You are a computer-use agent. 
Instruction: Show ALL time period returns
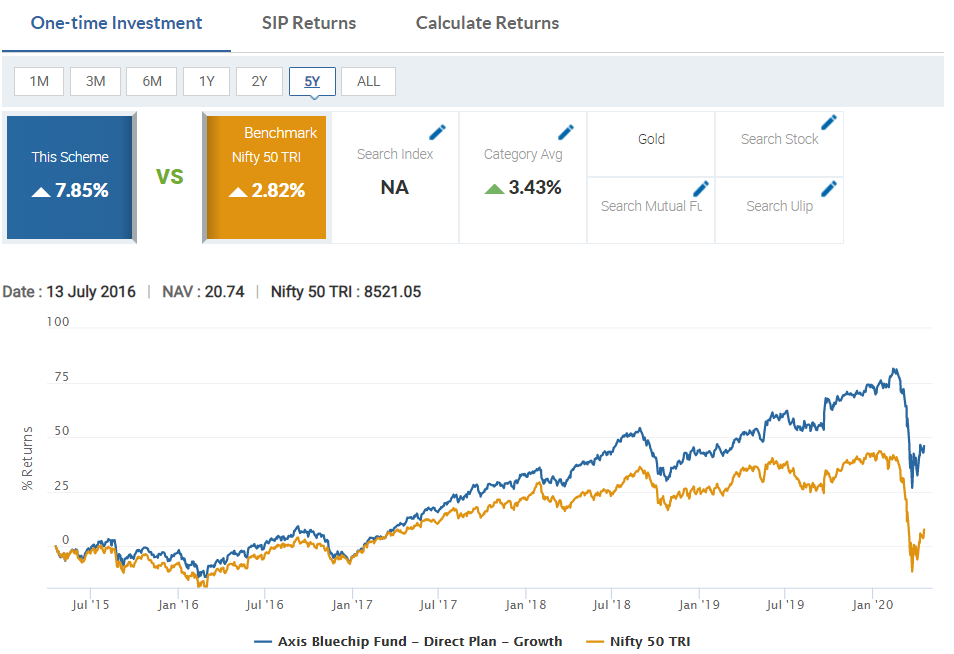pos(368,82)
